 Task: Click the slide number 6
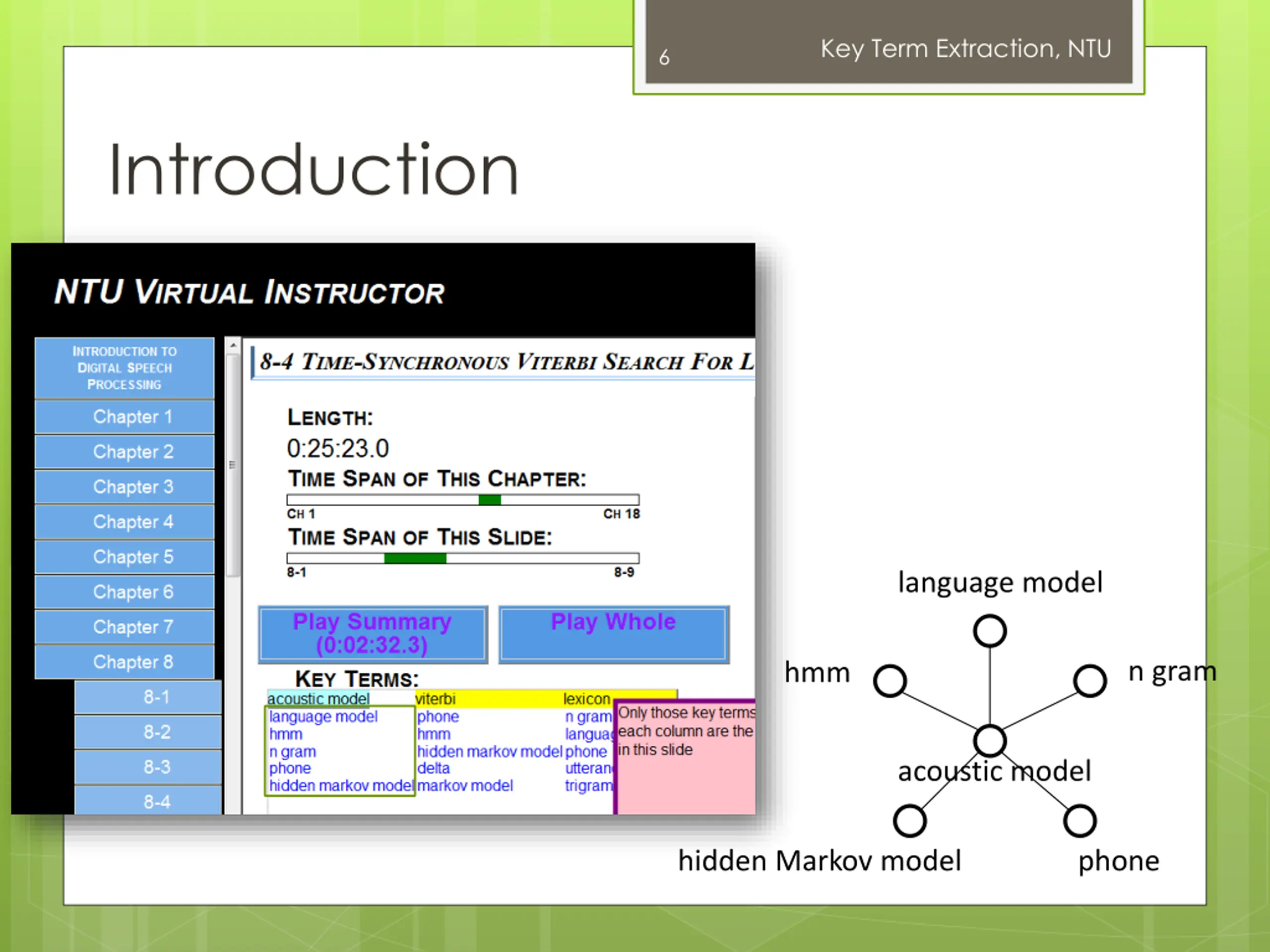664,58
